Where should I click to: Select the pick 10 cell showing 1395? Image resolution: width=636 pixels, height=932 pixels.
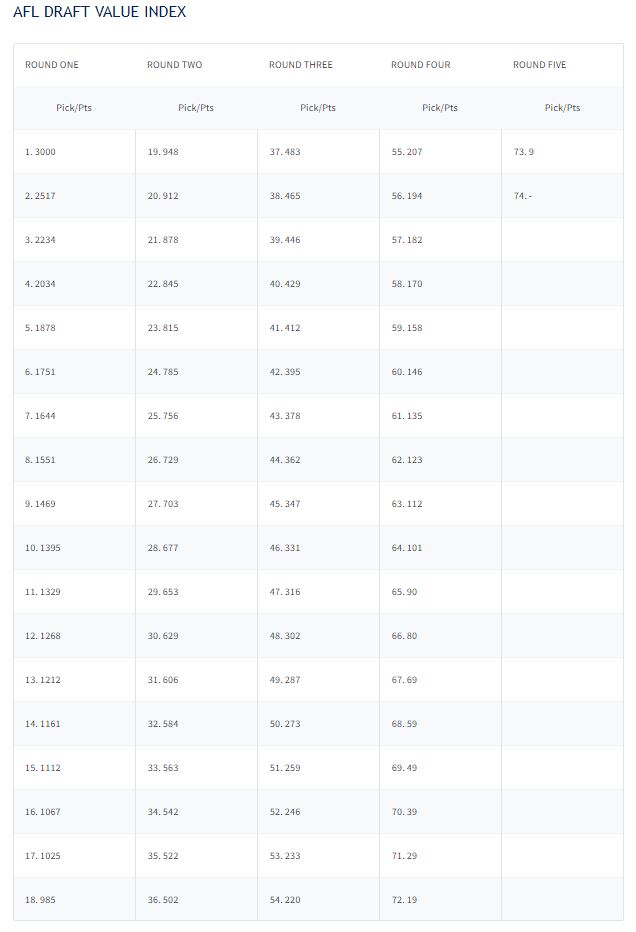43,548
